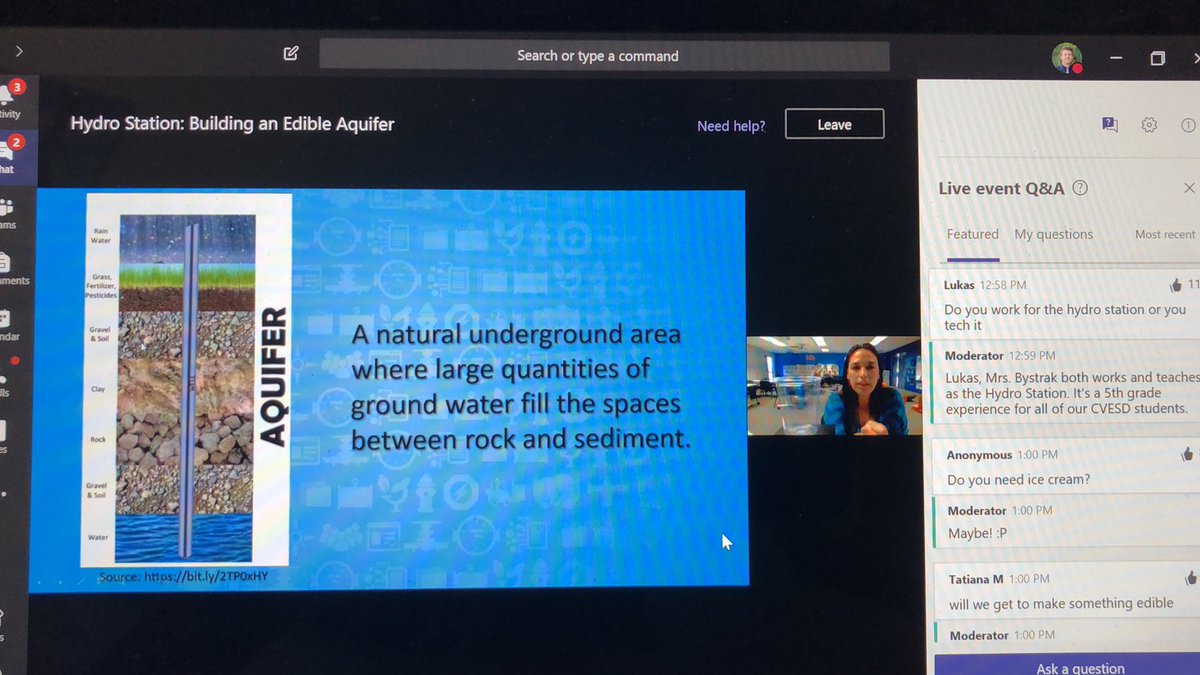Open live event settings gear

(1149, 125)
